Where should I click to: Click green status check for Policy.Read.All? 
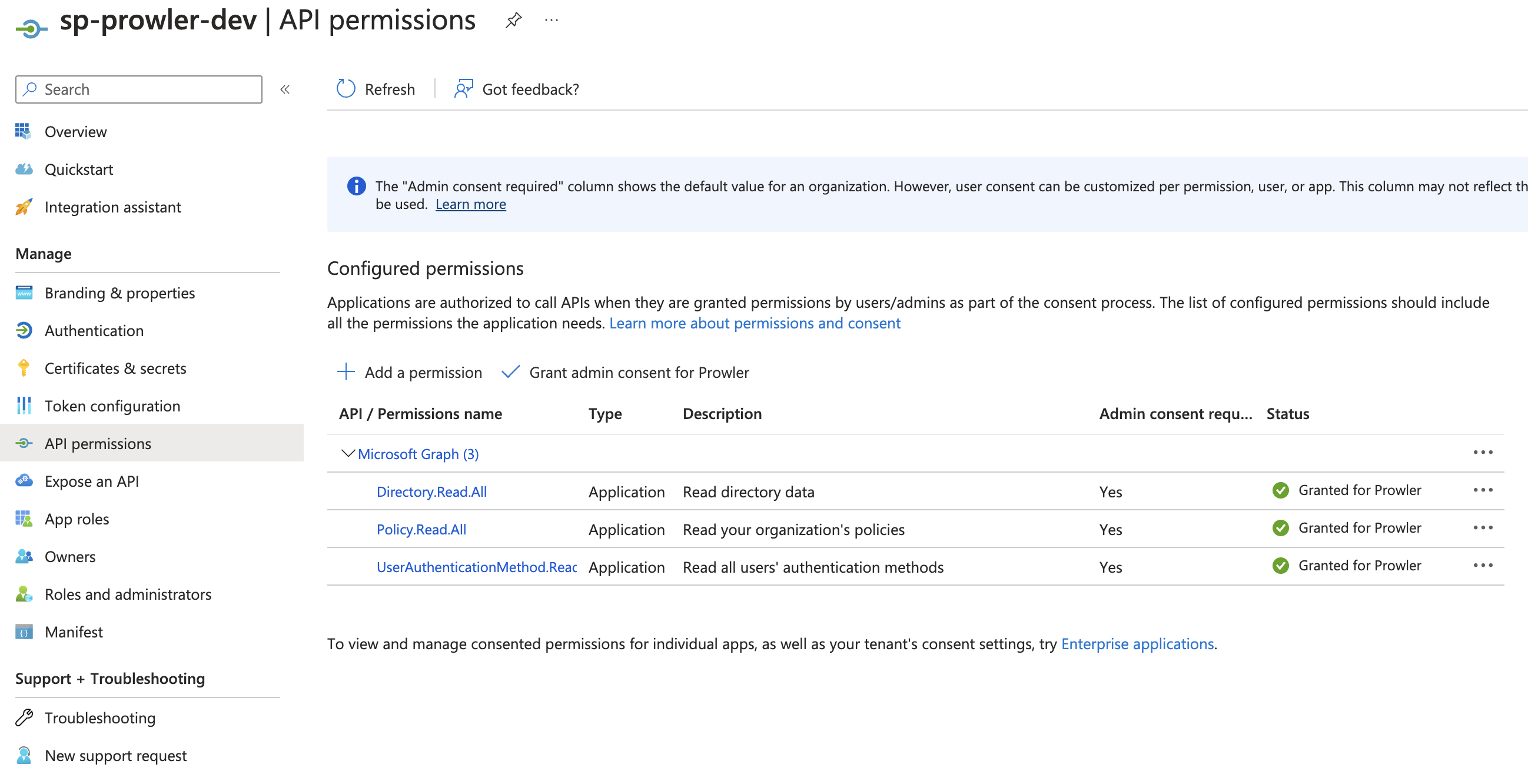(1280, 528)
